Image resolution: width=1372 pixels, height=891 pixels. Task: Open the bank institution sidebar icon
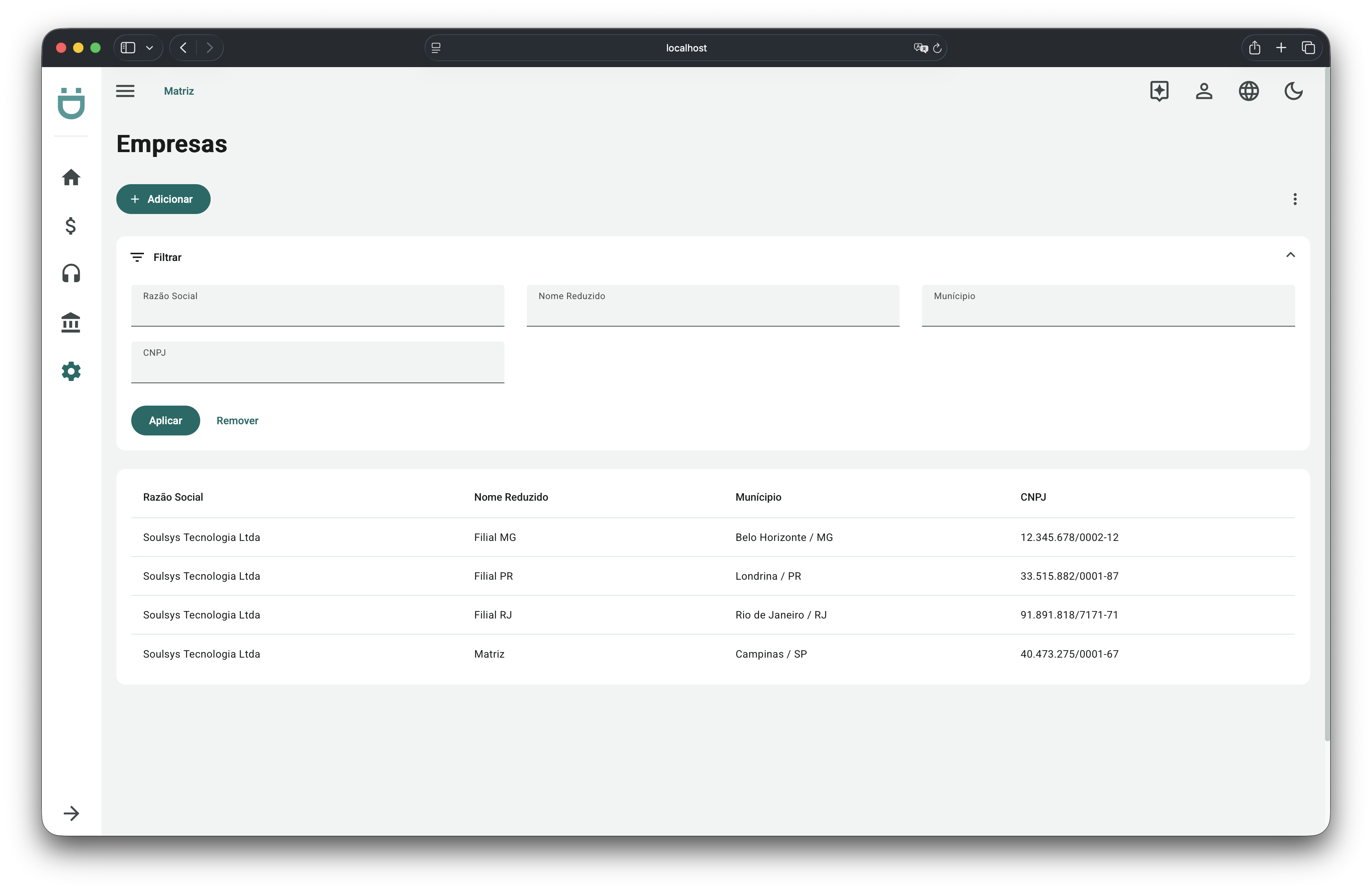[x=71, y=322]
